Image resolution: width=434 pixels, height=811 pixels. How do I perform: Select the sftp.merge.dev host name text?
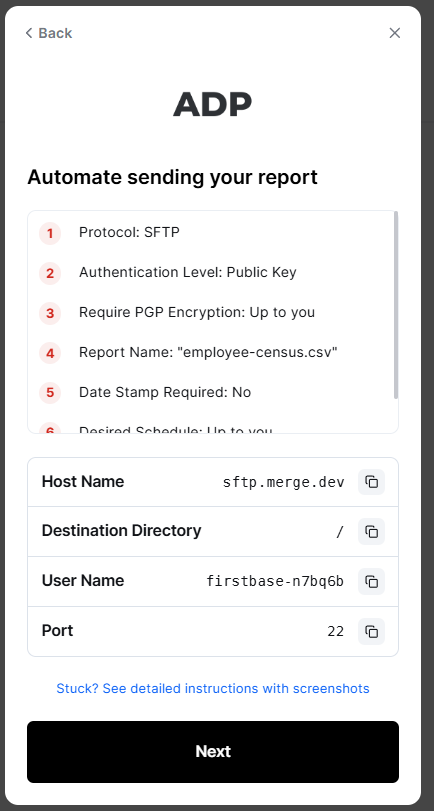[283, 483]
